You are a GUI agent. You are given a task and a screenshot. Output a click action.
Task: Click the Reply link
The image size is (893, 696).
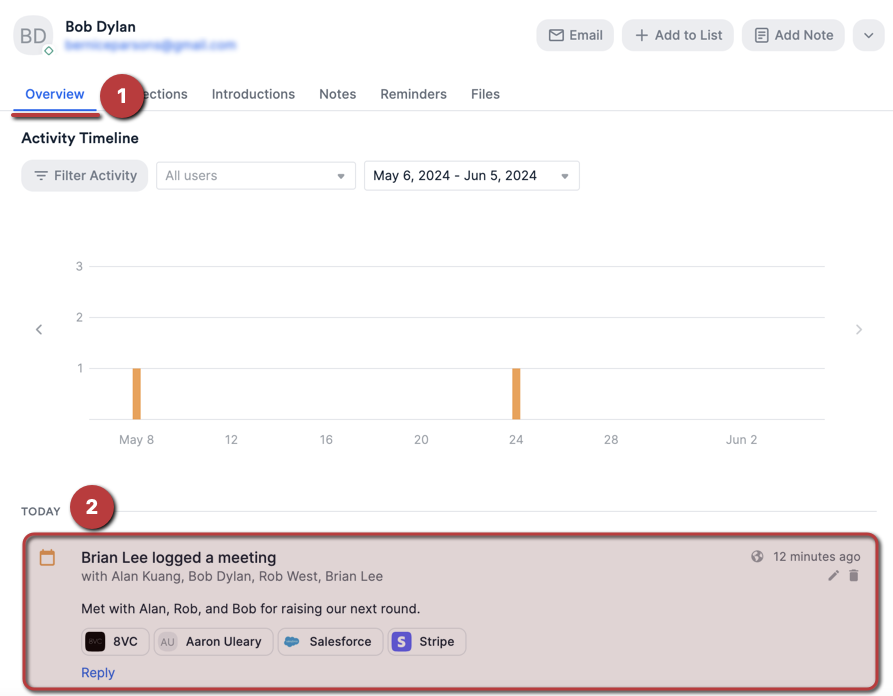tap(98, 673)
